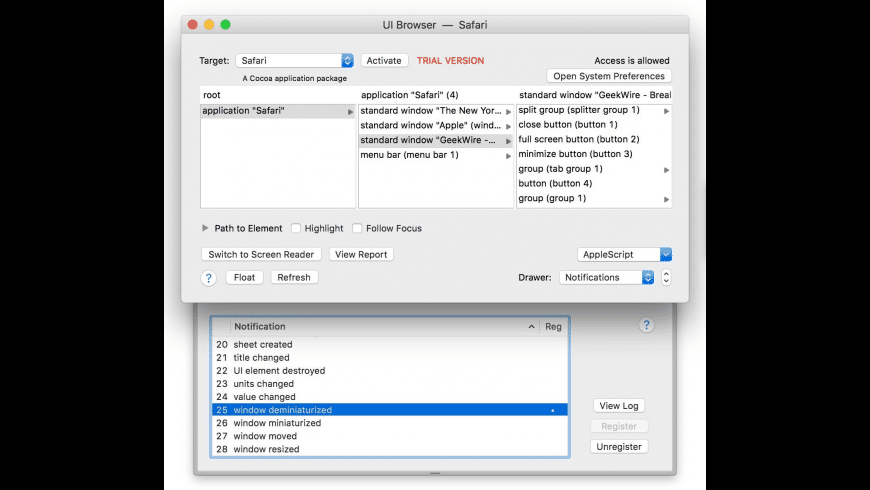The height and width of the screenshot is (490, 870).
Task: Enable the Highlight checkbox
Action: click(296, 228)
